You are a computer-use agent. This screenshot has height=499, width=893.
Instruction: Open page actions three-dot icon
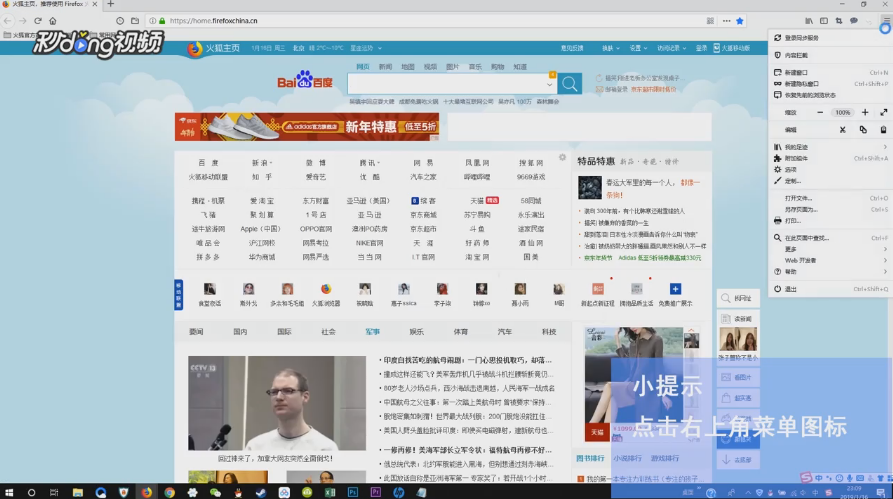[726, 21]
